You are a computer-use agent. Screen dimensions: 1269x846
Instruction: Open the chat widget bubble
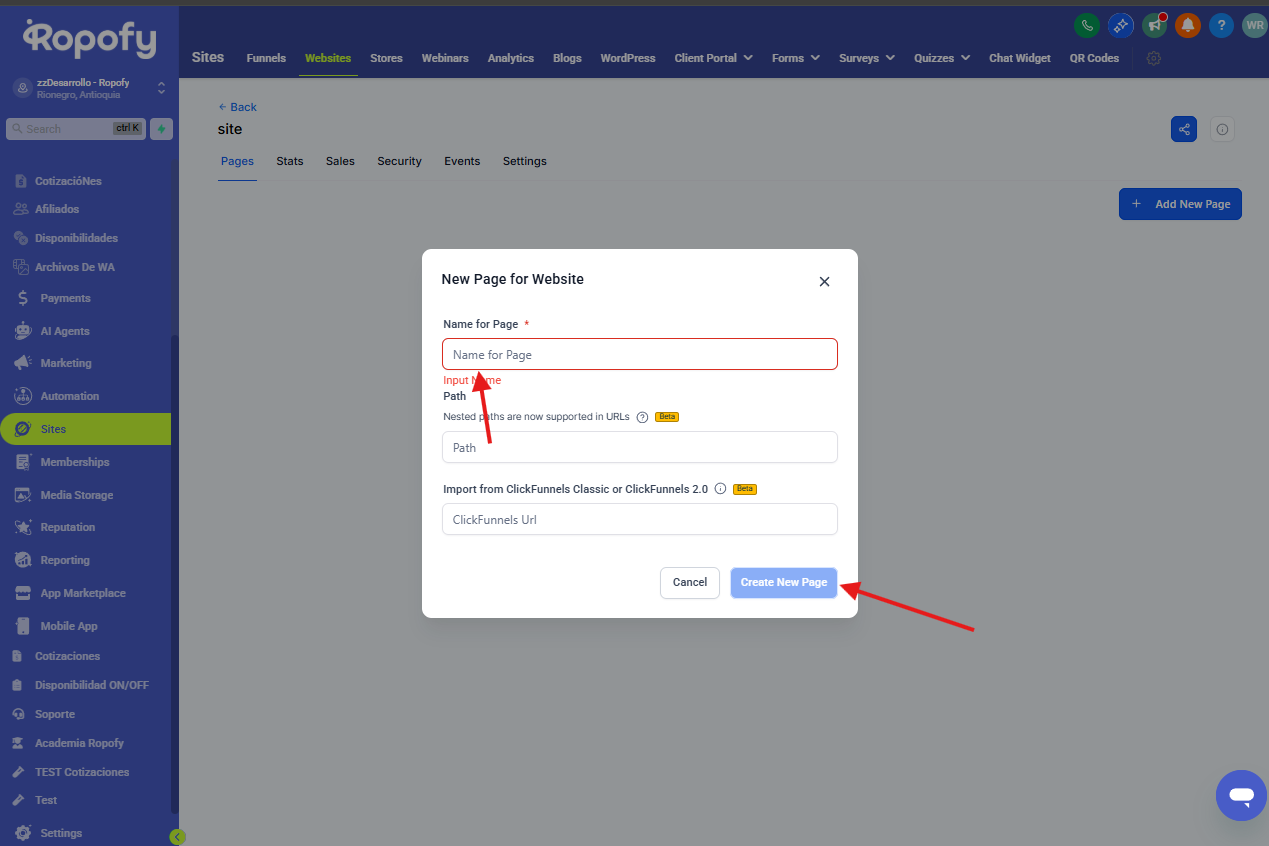tap(1241, 796)
